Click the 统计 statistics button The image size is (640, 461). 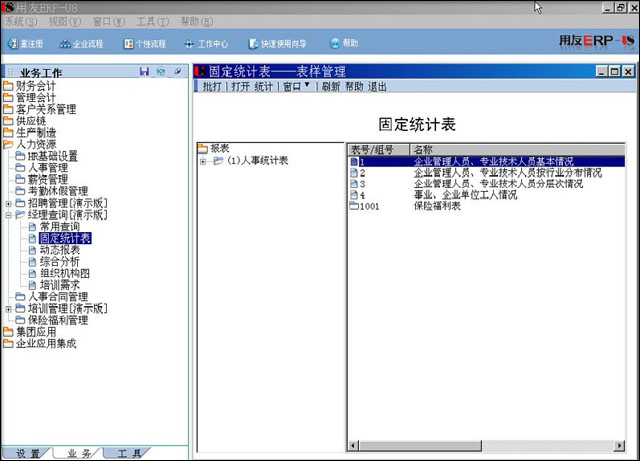[263, 86]
